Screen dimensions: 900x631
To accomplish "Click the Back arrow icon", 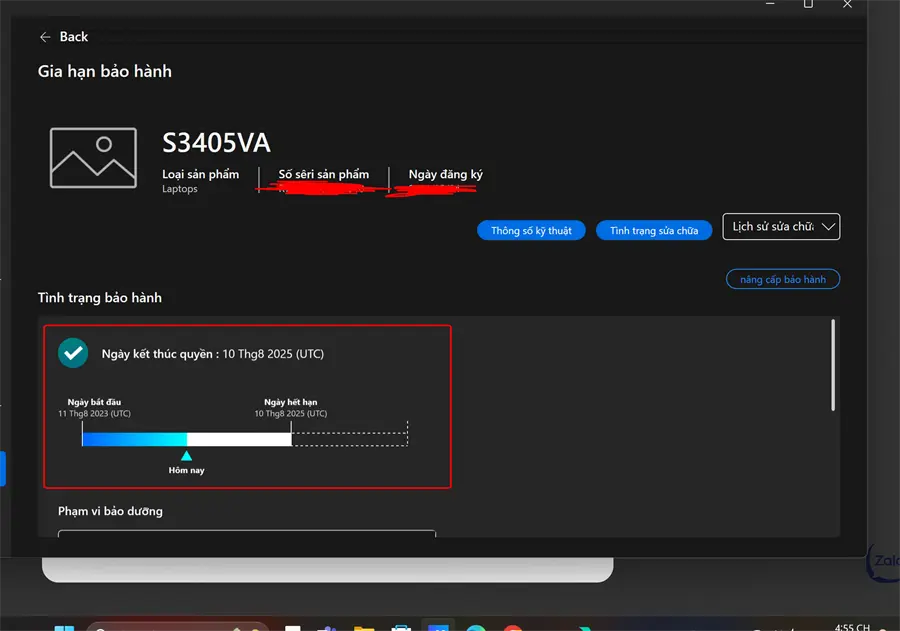I will pyautogui.click(x=45, y=37).
